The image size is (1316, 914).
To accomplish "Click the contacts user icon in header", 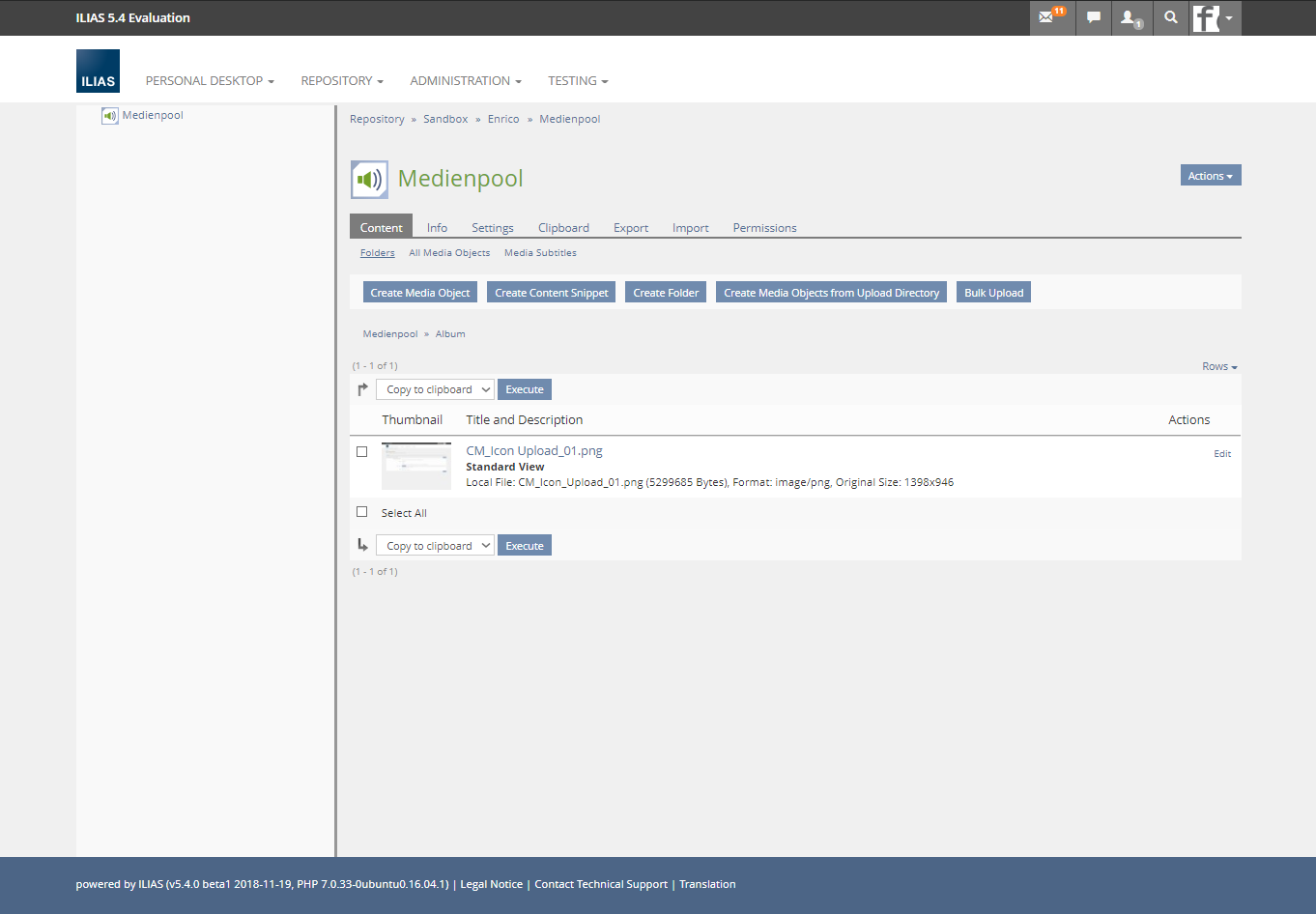I will (x=1129, y=17).
